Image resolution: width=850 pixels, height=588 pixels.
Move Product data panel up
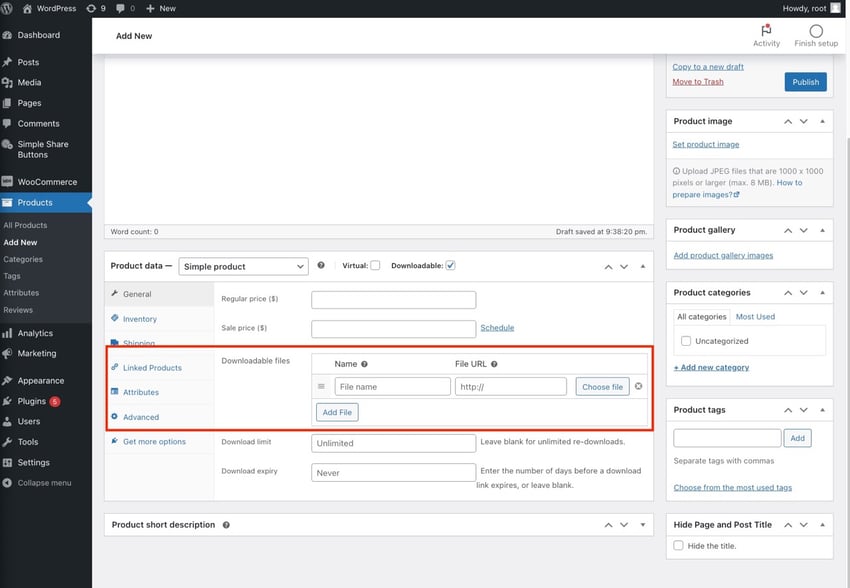(x=608, y=267)
